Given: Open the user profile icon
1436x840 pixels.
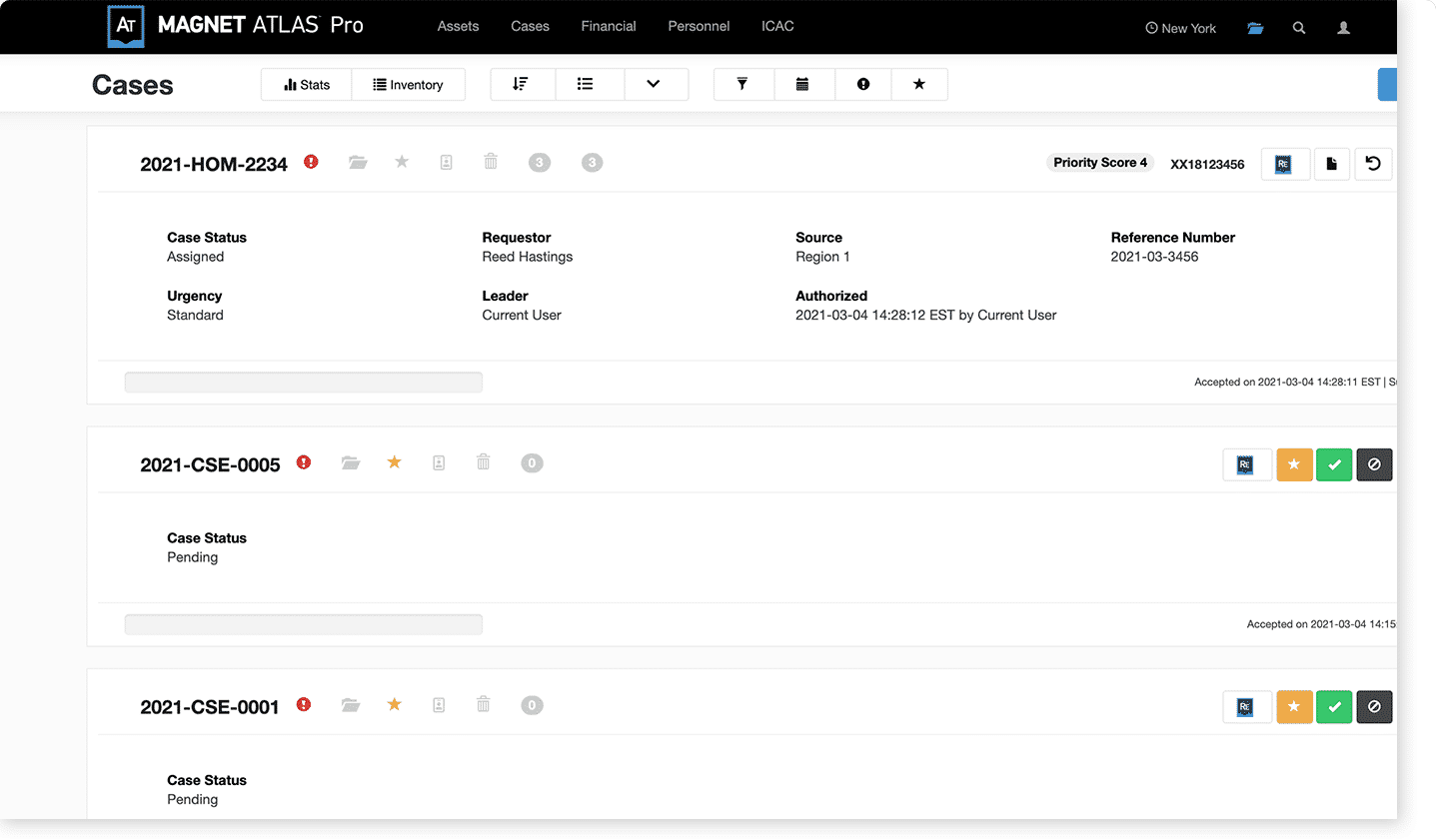Looking at the screenshot, I should [x=1344, y=28].
